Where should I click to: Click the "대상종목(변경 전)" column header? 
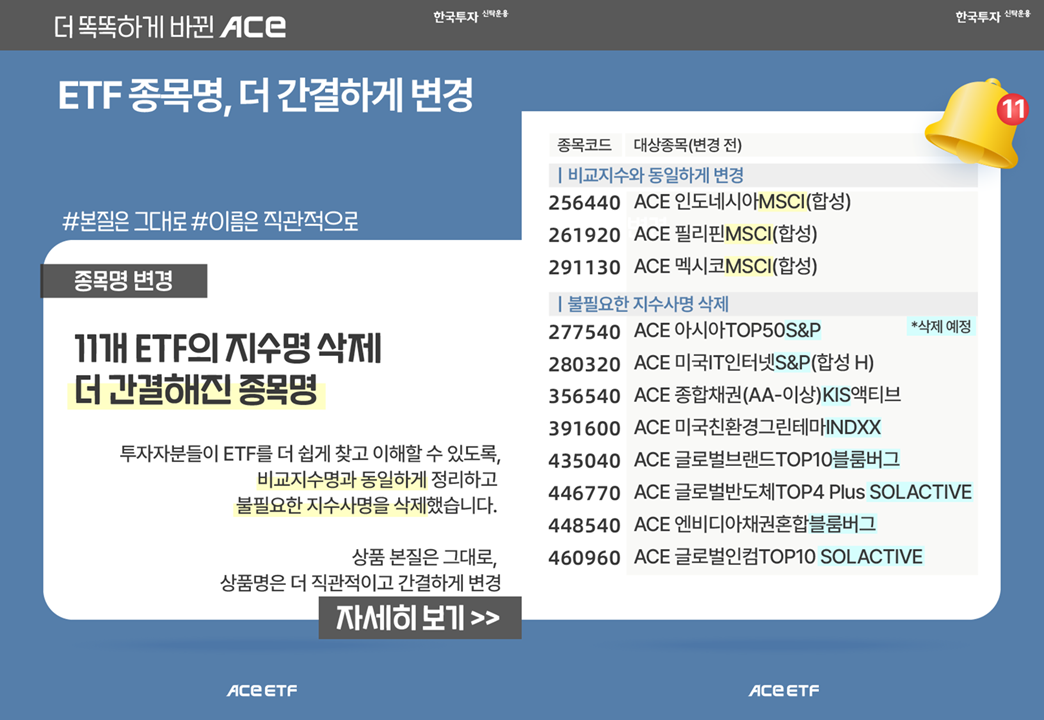pyautogui.click(x=688, y=145)
